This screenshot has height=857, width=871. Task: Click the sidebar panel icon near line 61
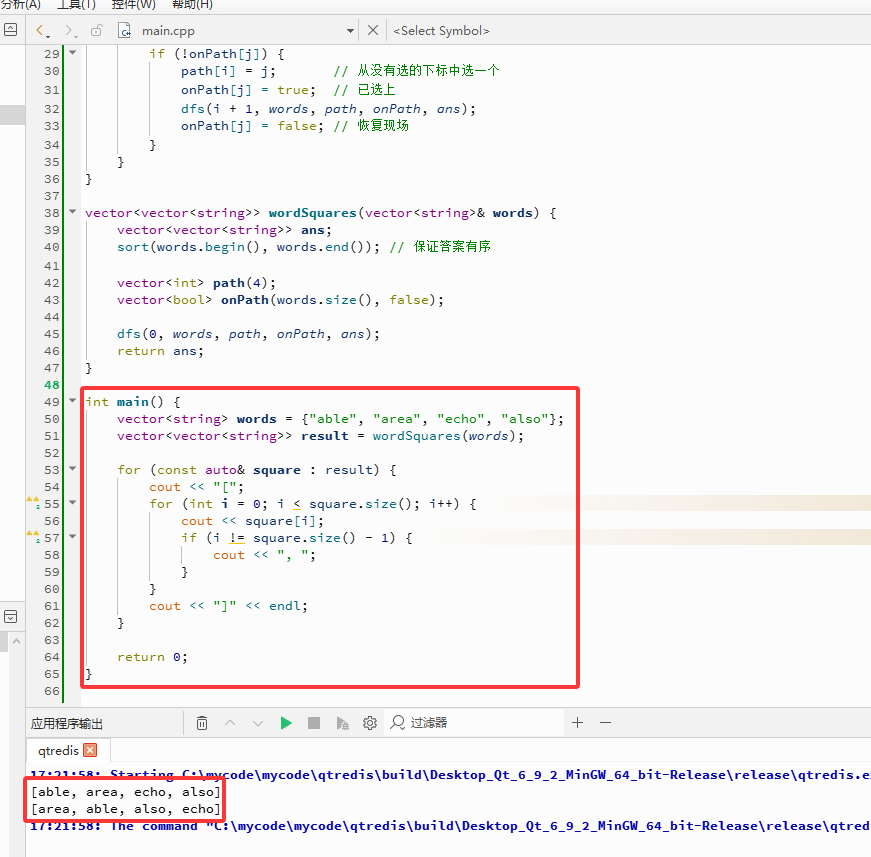[x=11, y=617]
